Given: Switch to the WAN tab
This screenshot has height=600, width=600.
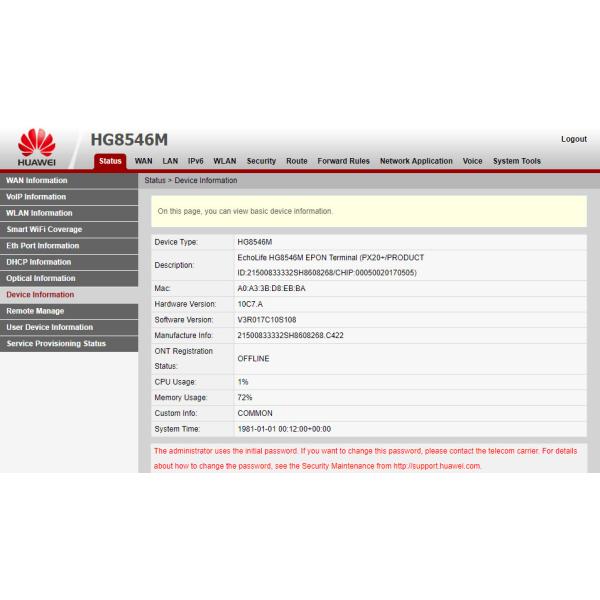Looking at the screenshot, I should point(143,161).
